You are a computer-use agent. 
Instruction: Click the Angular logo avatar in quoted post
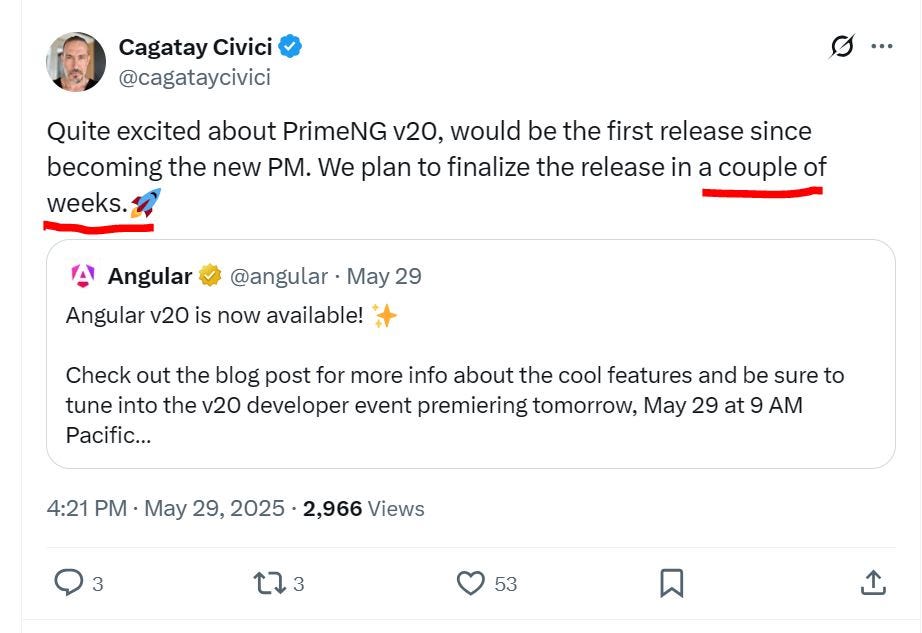pos(83,276)
